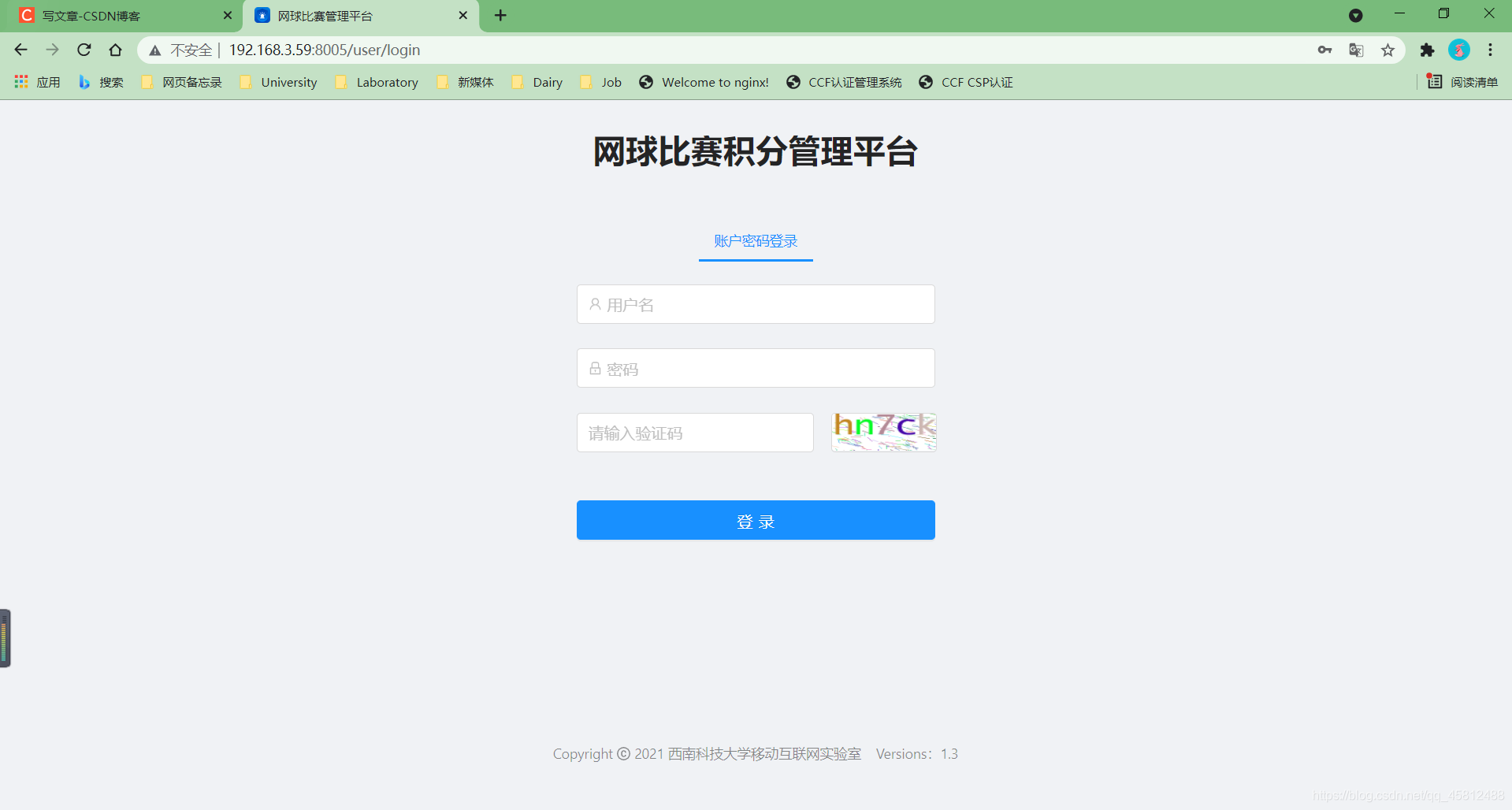Close the 网球比赛管理平台 tab
This screenshot has width=1512, height=810.
463,15
